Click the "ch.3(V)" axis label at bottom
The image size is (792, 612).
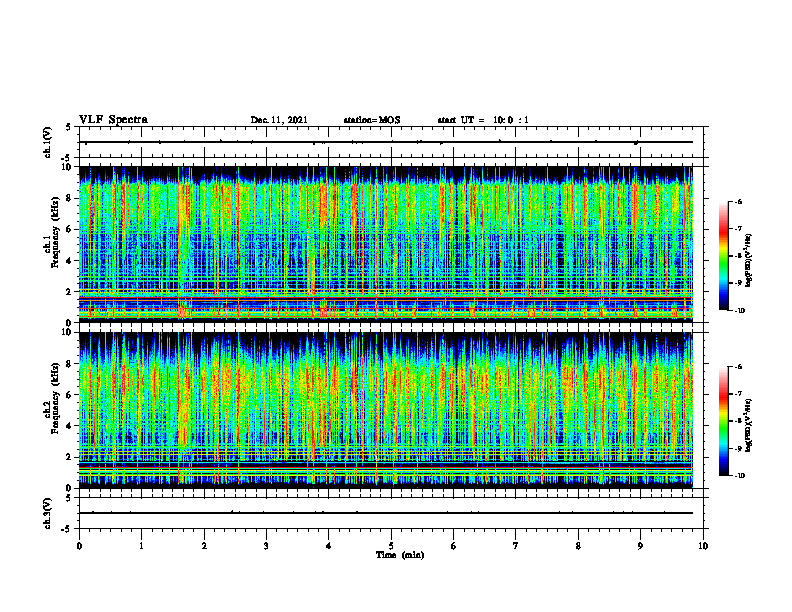(48, 513)
